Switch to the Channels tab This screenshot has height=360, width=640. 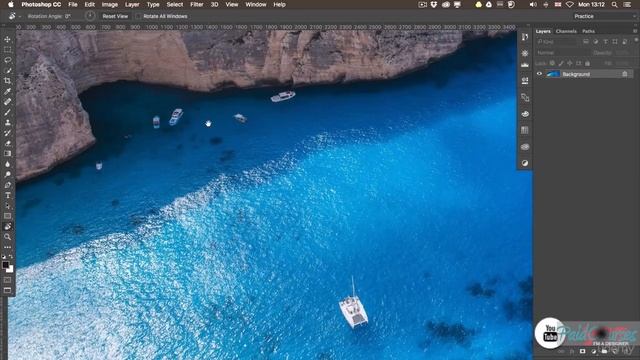pyautogui.click(x=566, y=31)
